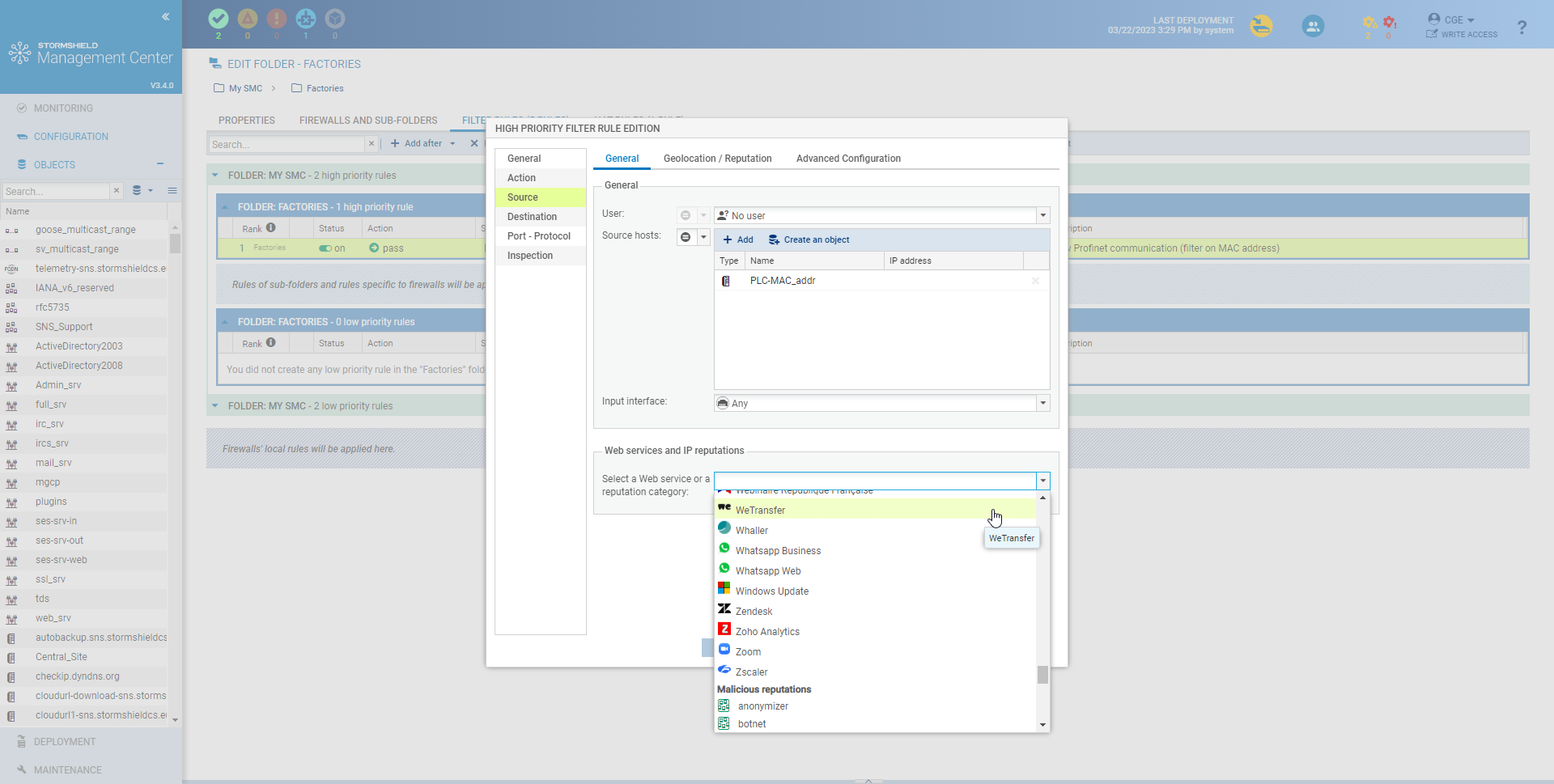The image size is (1554, 784).
Task: Collapse FOLDER: FACTORIES high priority rule
Action: [x=225, y=207]
